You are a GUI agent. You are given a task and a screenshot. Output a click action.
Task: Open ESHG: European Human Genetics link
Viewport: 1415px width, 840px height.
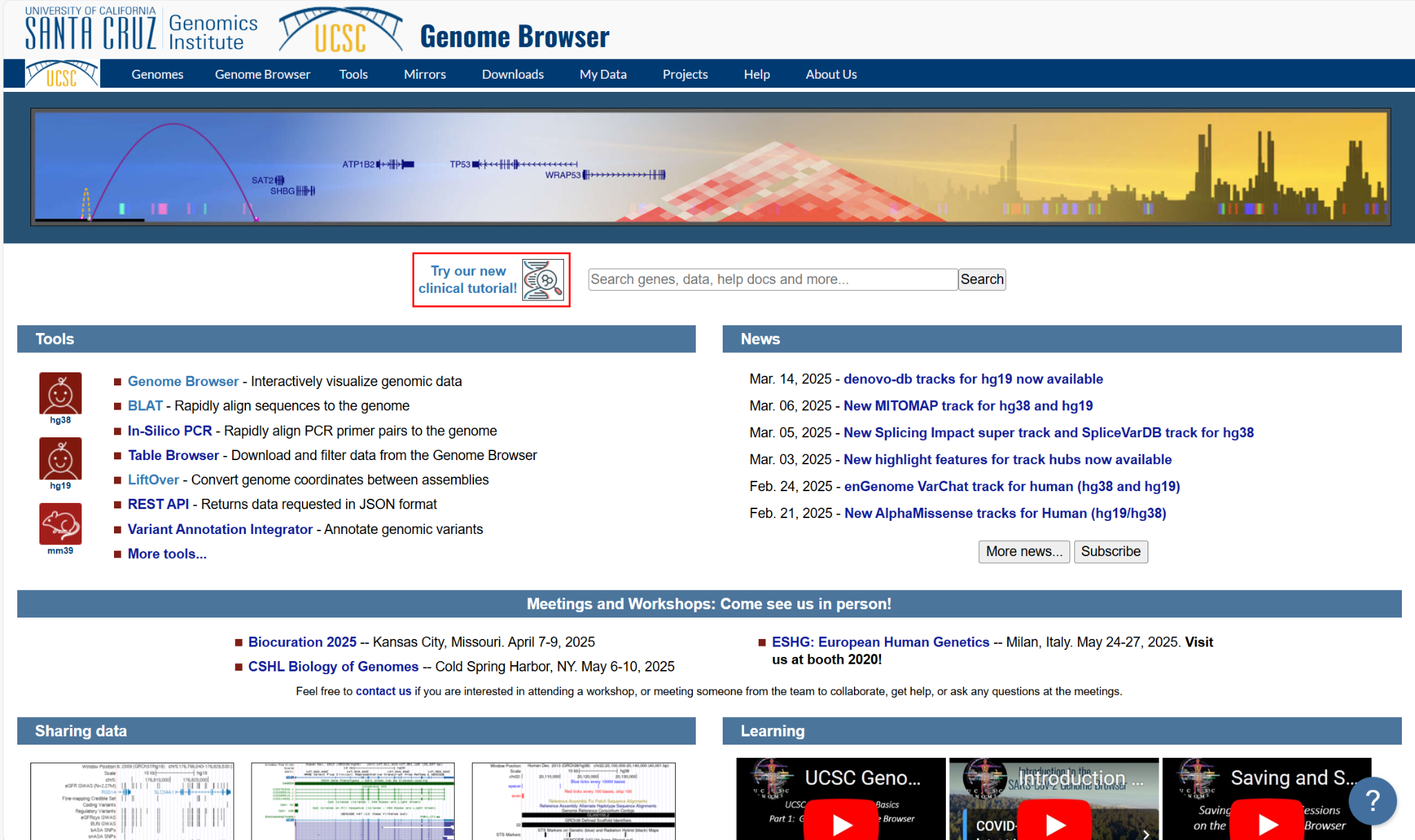881,642
